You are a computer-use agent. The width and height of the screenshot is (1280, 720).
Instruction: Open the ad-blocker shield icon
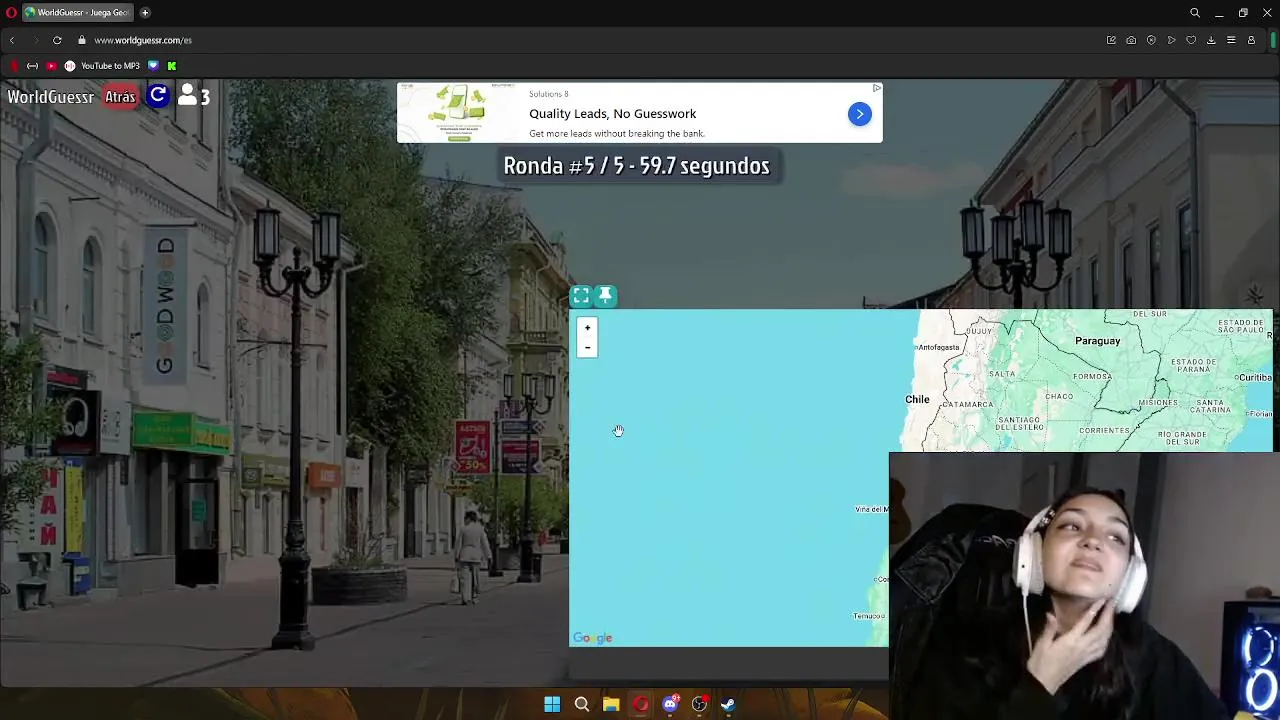[1151, 40]
